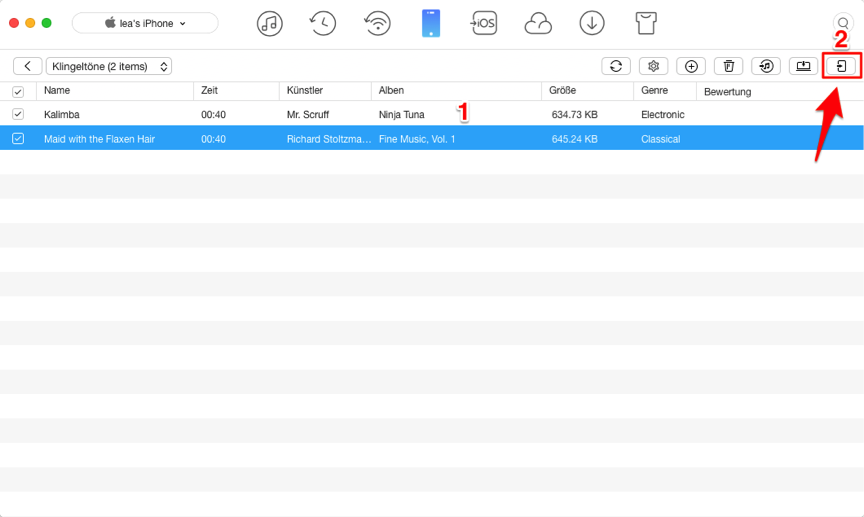Click the Richard Stoltzma… artist cell
The width and height of the screenshot is (864, 517).
coord(328,139)
